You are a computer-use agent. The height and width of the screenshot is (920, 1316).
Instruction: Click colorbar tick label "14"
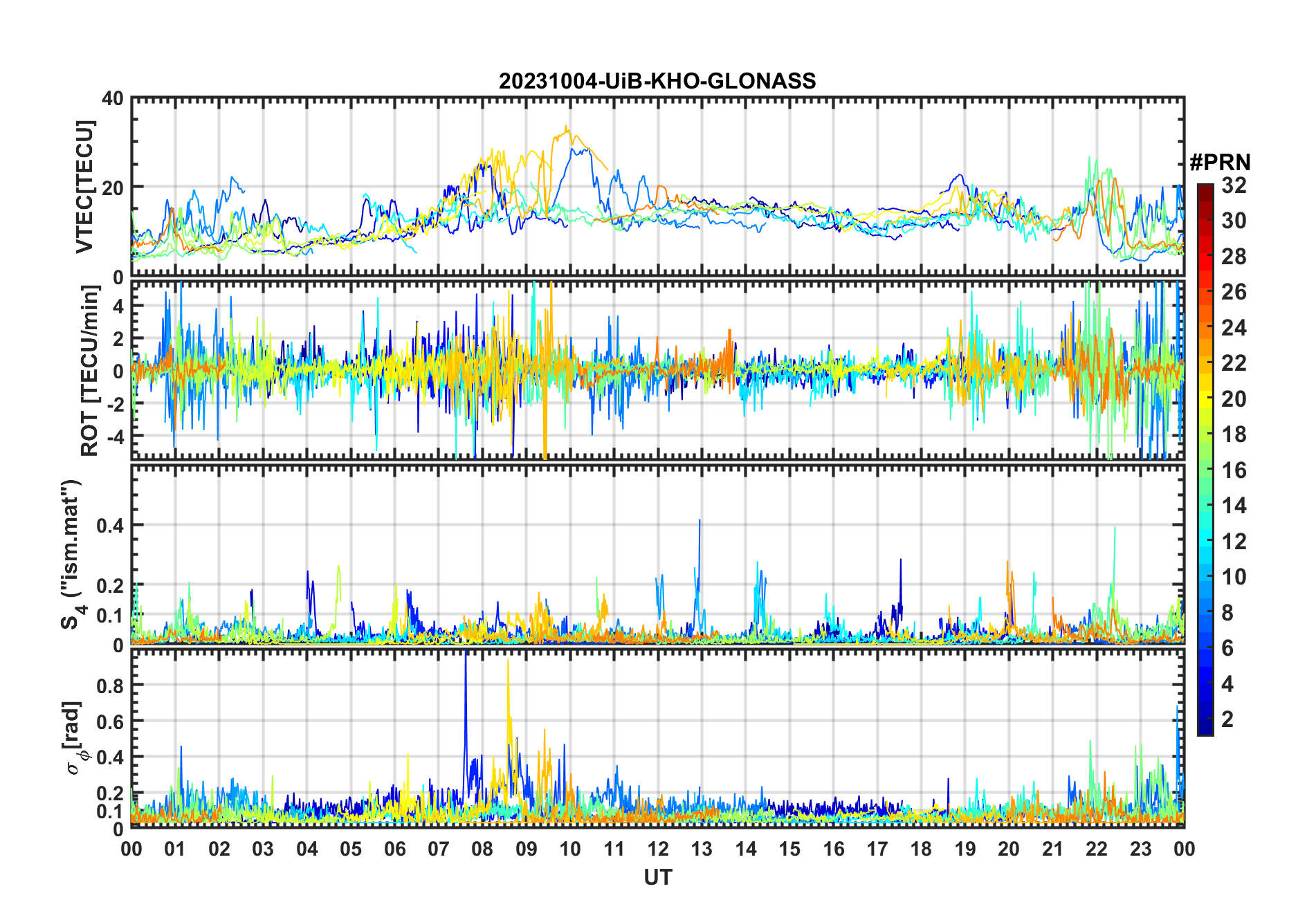[x=1234, y=506]
